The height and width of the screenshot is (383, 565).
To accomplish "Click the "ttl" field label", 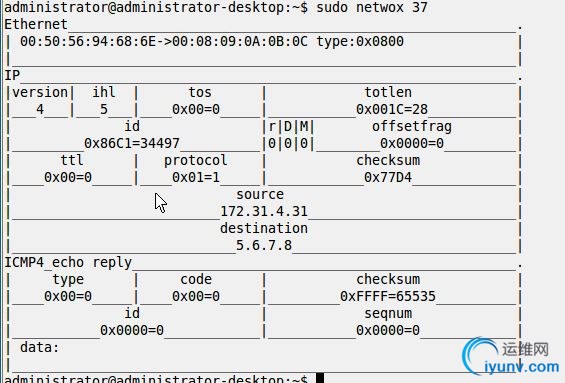I will point(72,160).
